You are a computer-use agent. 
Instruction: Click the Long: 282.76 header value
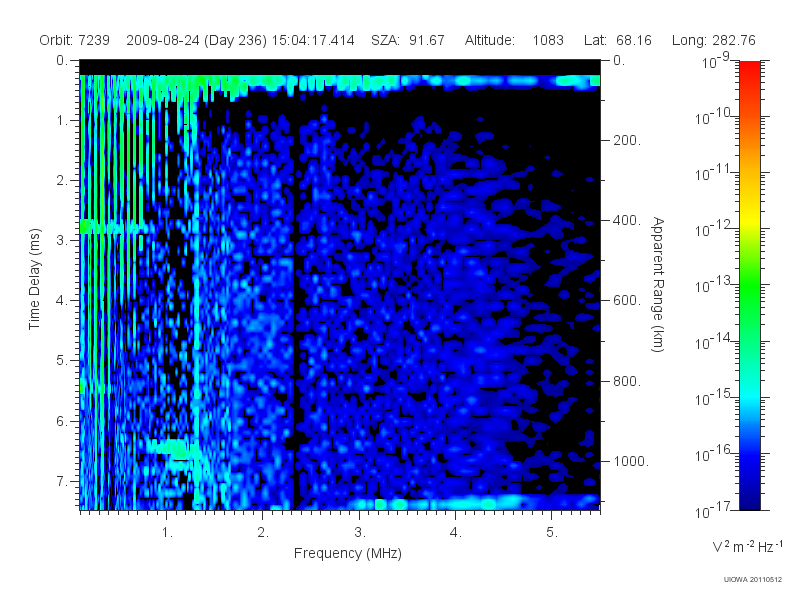714,40
